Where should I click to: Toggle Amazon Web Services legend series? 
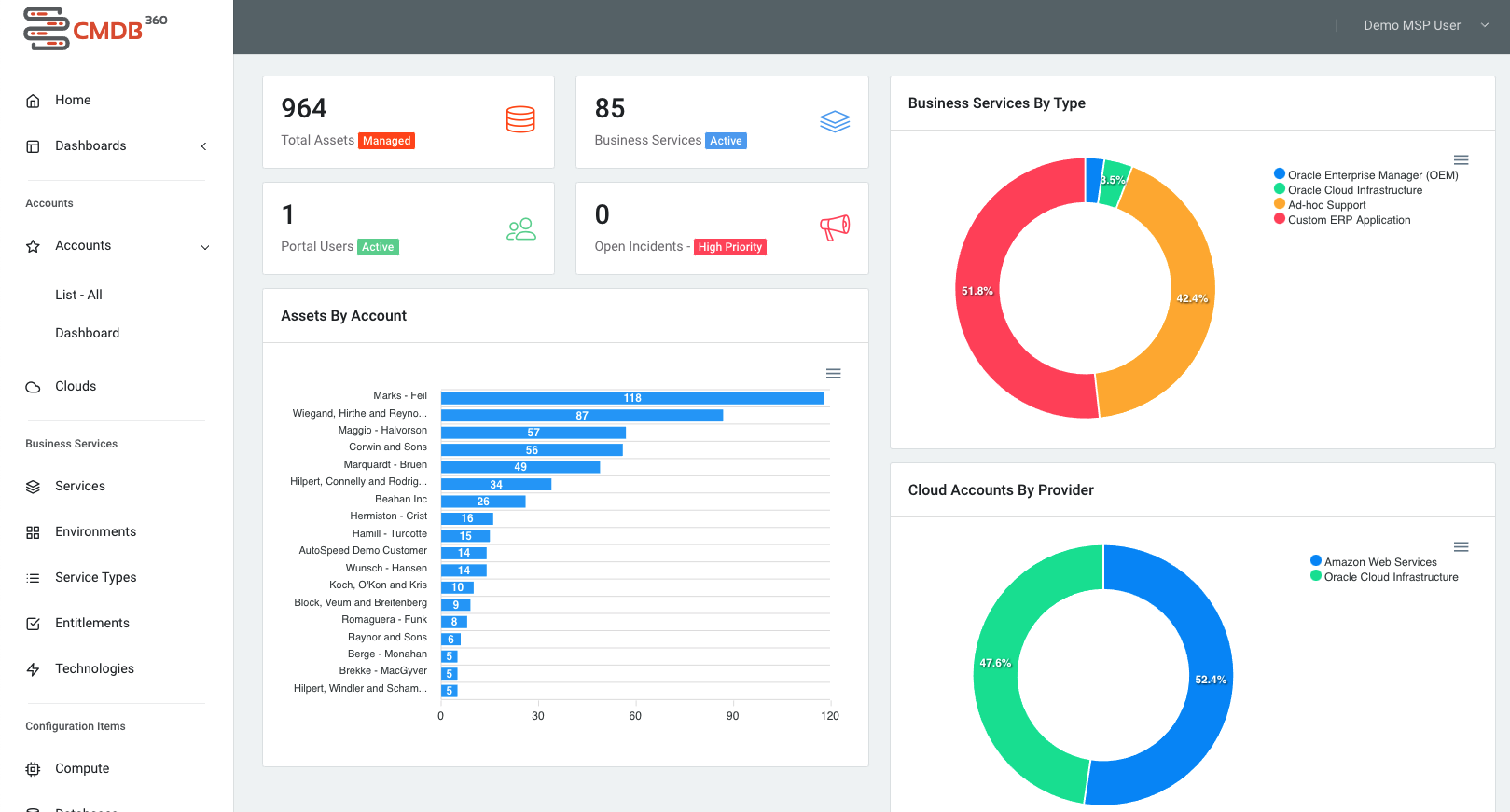click(1374, 561)
